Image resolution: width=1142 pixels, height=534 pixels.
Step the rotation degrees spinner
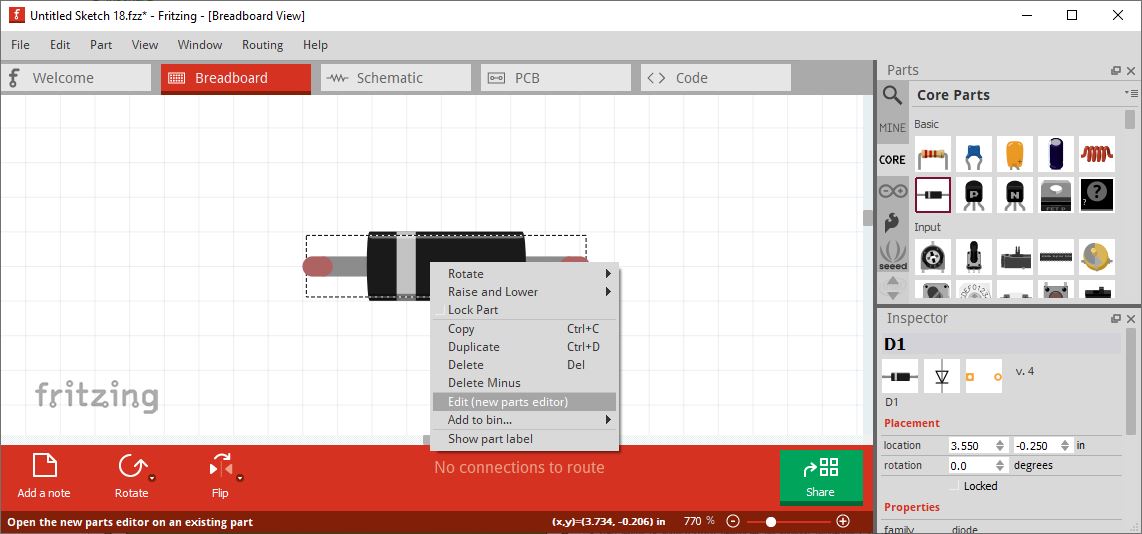[1001, 466]
